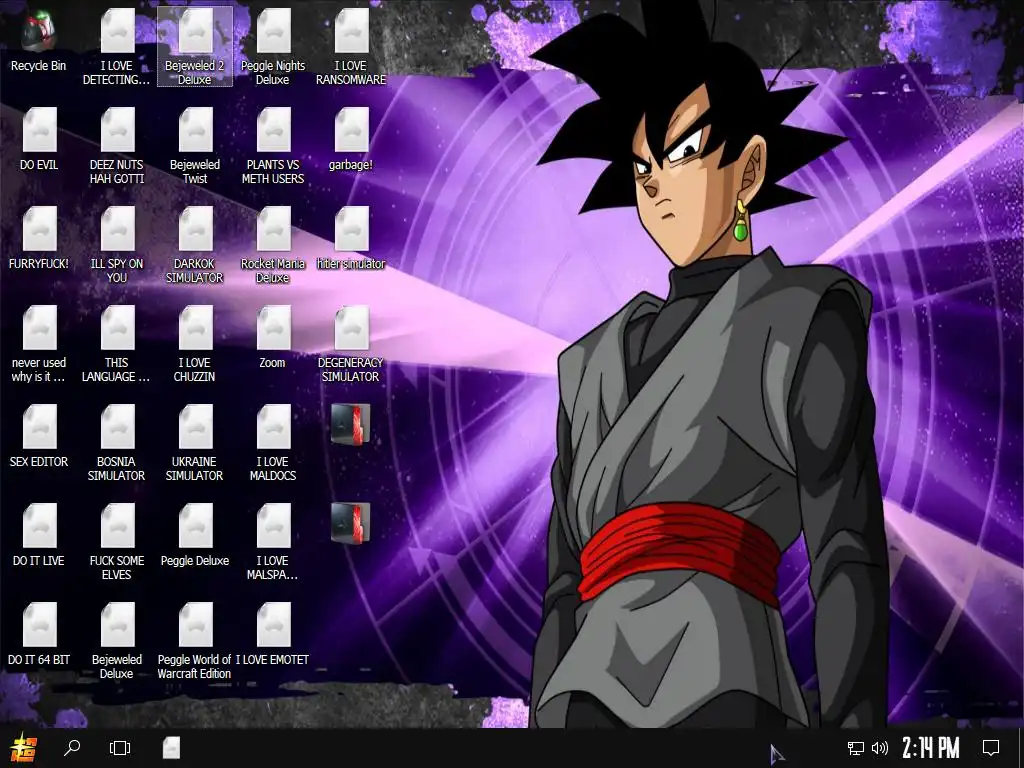
Task: Click the garbage! desktop file
Action: [x=351, y=140]
